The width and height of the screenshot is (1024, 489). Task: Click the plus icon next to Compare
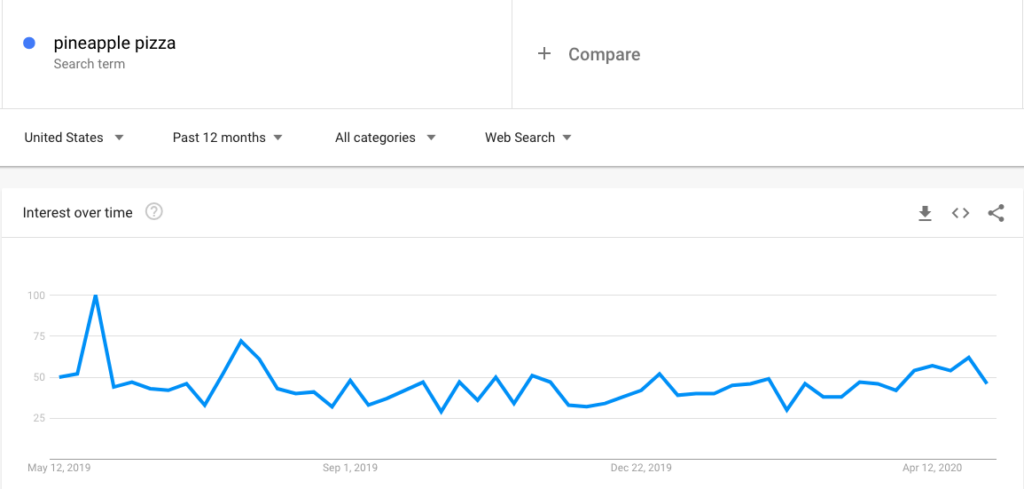click(x=544, y=54)
